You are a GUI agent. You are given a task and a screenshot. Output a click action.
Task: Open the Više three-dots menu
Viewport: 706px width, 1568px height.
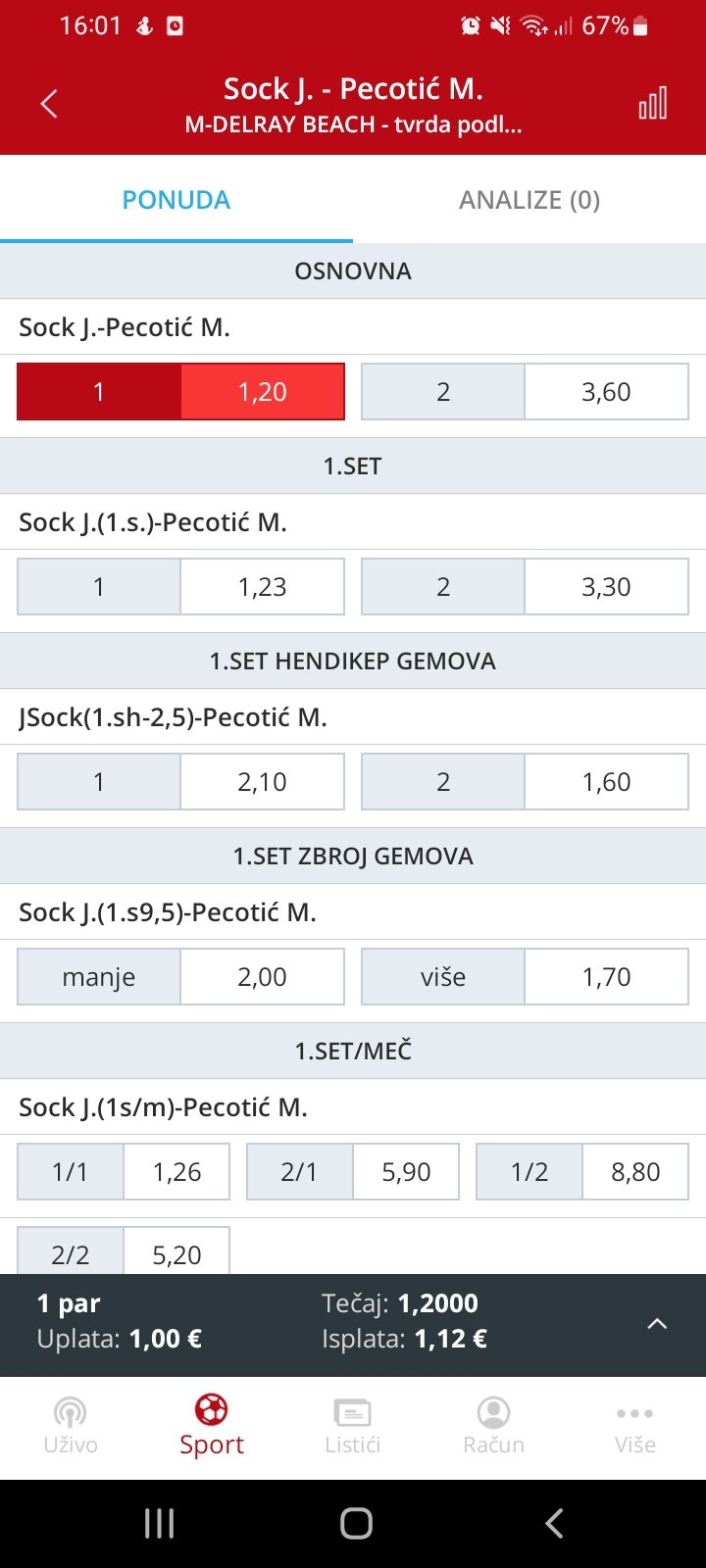tap(635, 1413)
